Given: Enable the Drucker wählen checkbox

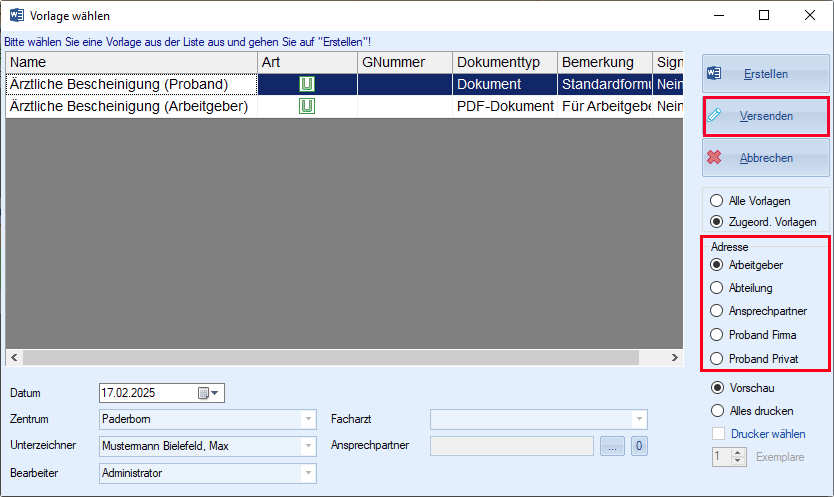Looking at the screenshot, I should click(x=719, y=434).
